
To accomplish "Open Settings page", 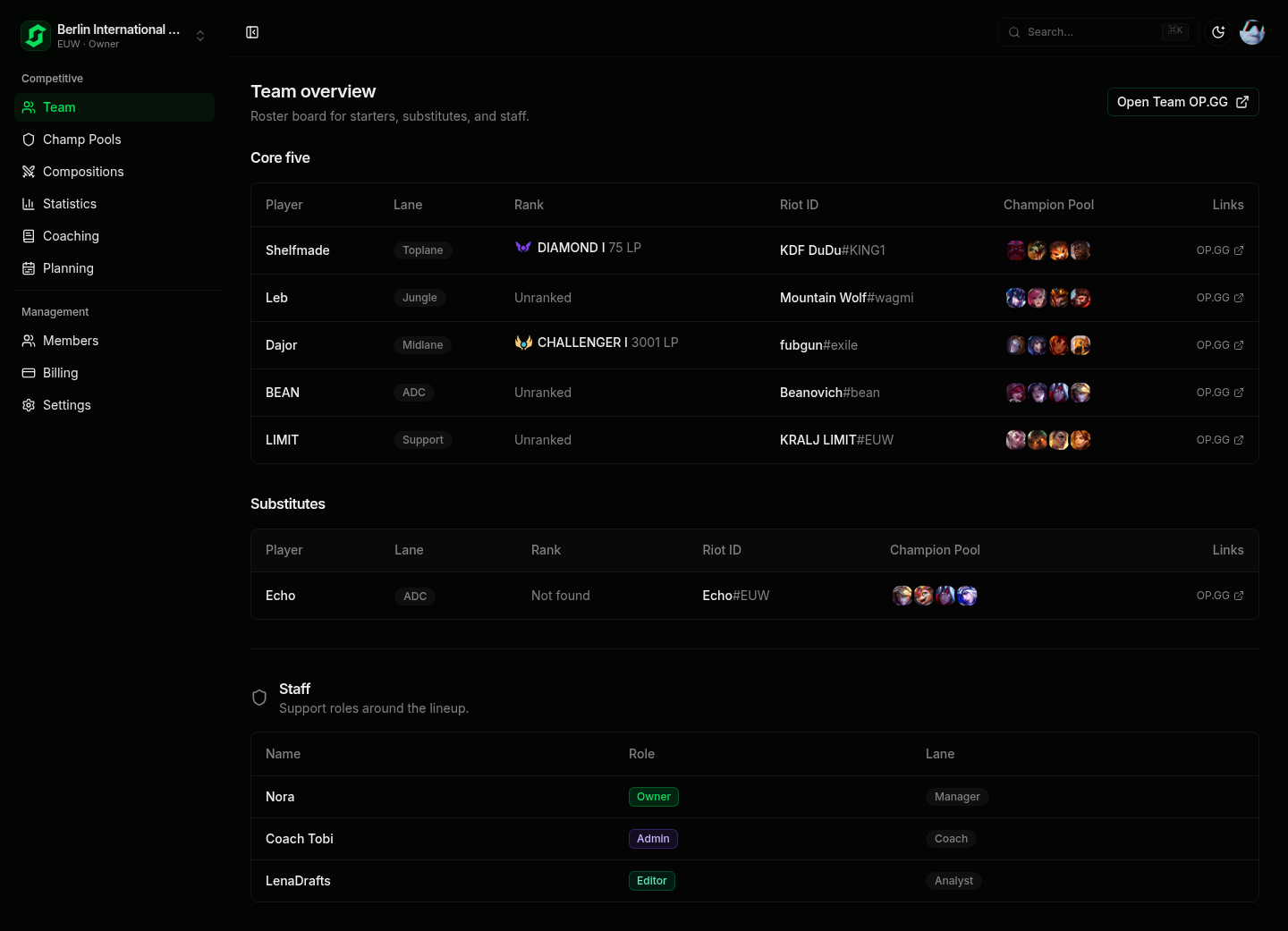I will 114,405.
